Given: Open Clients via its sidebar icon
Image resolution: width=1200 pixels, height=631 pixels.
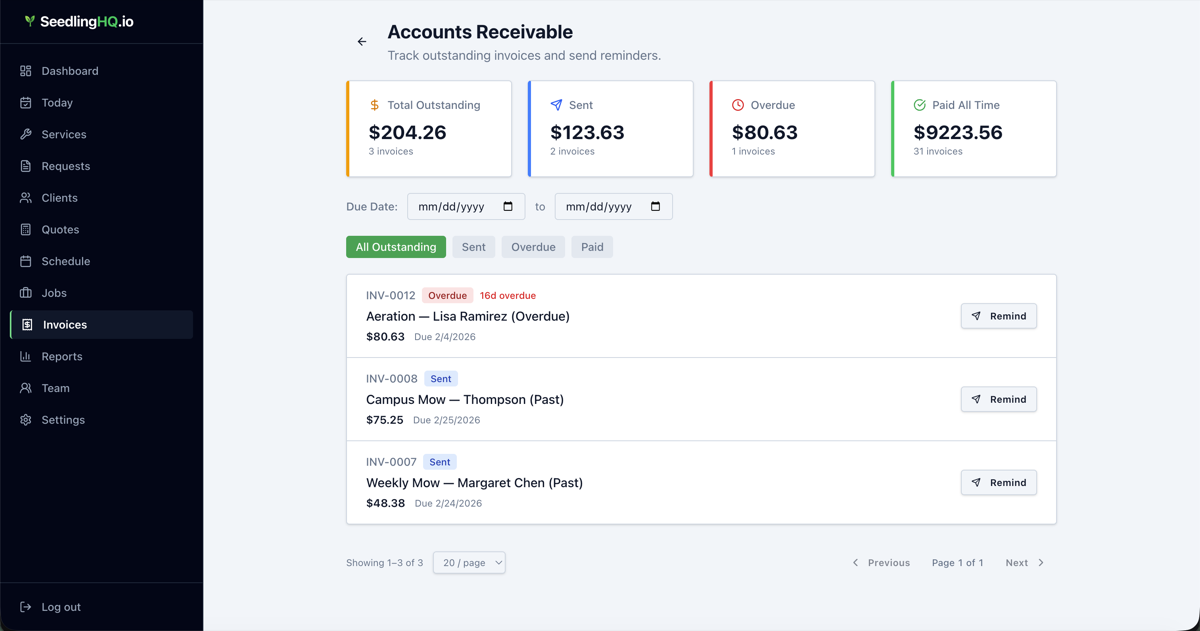Looking at the screenshot, I should tap(25, 197).
